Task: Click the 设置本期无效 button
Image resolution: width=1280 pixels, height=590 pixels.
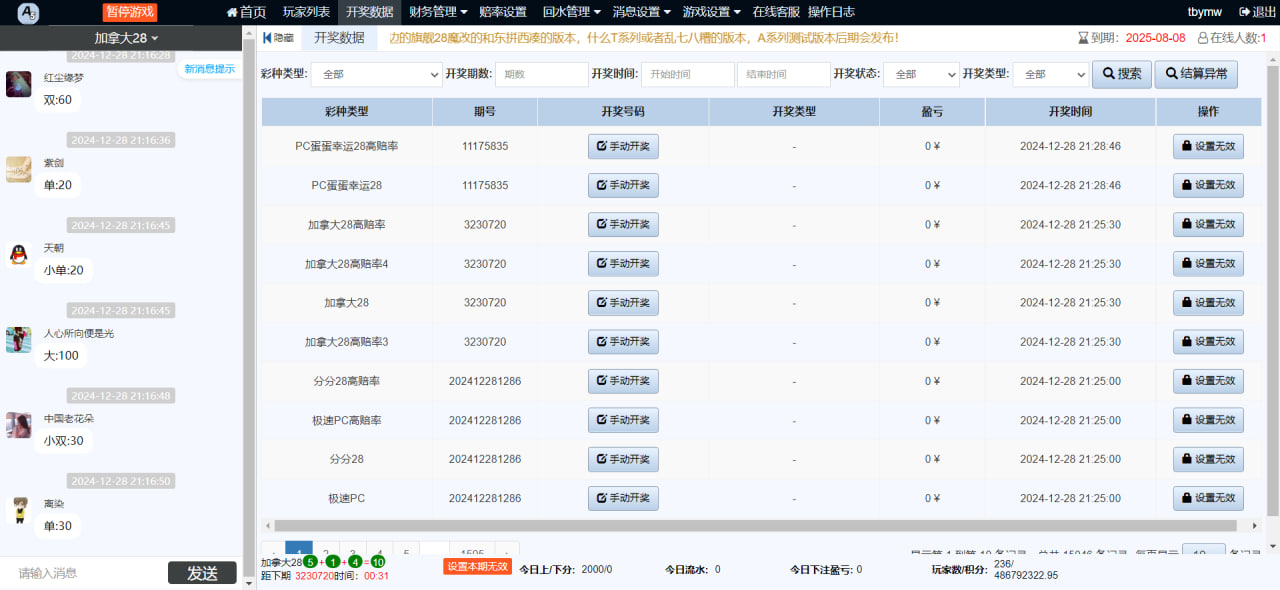Action: click(477, 566)
